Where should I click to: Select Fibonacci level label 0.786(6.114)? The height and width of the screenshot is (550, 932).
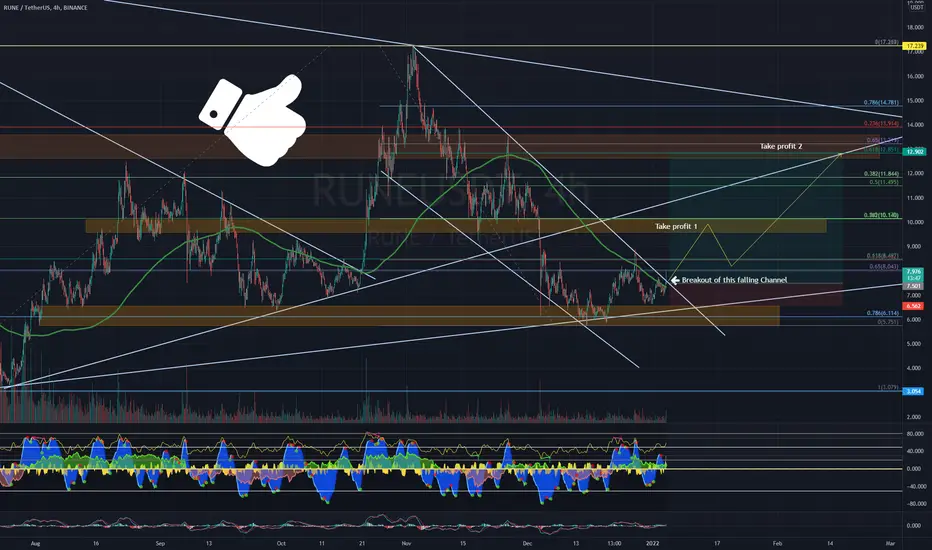[883, 313]
